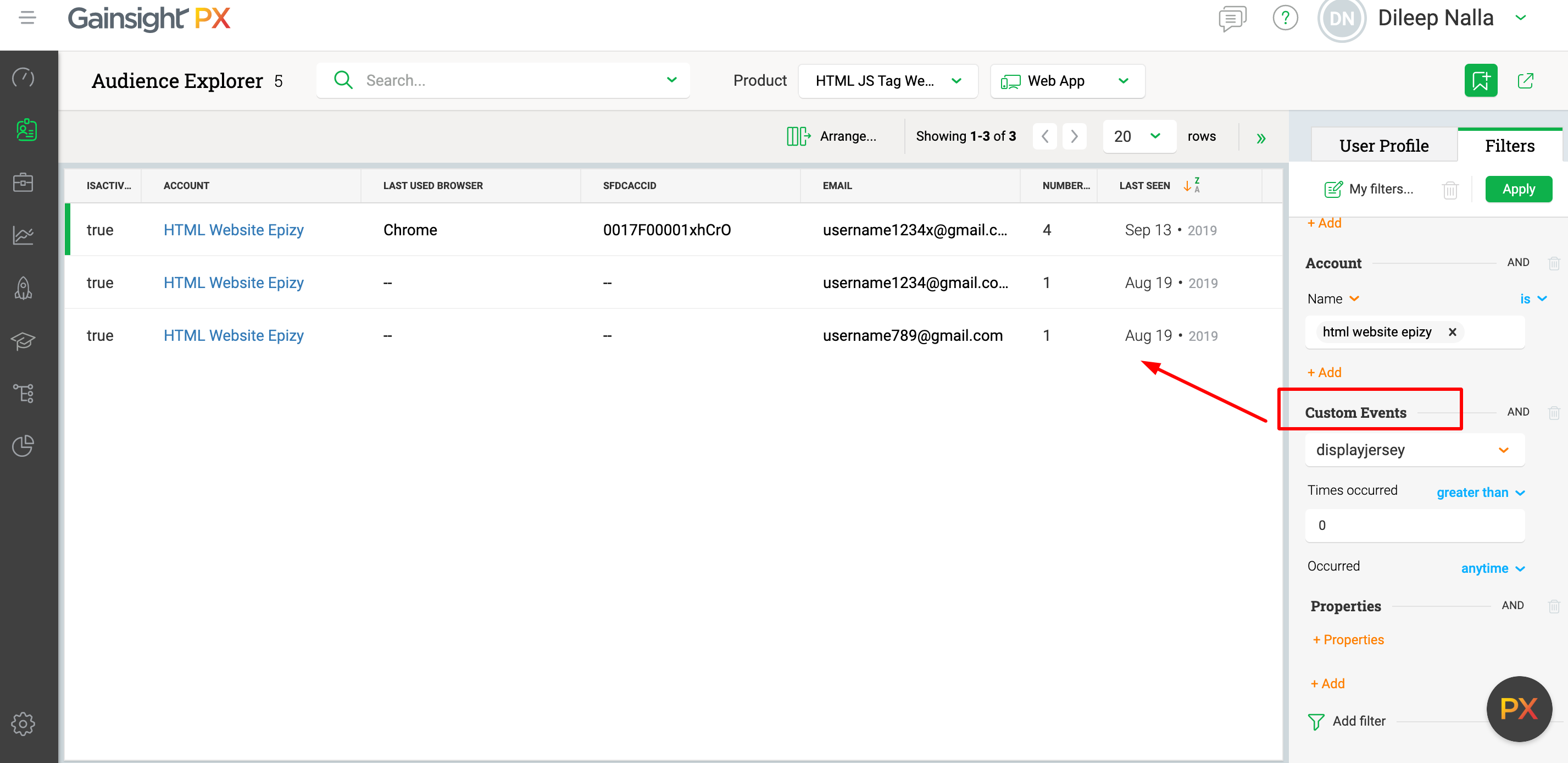Click the DN user avatar
Screen dimensions: 1568x763
1341,19
